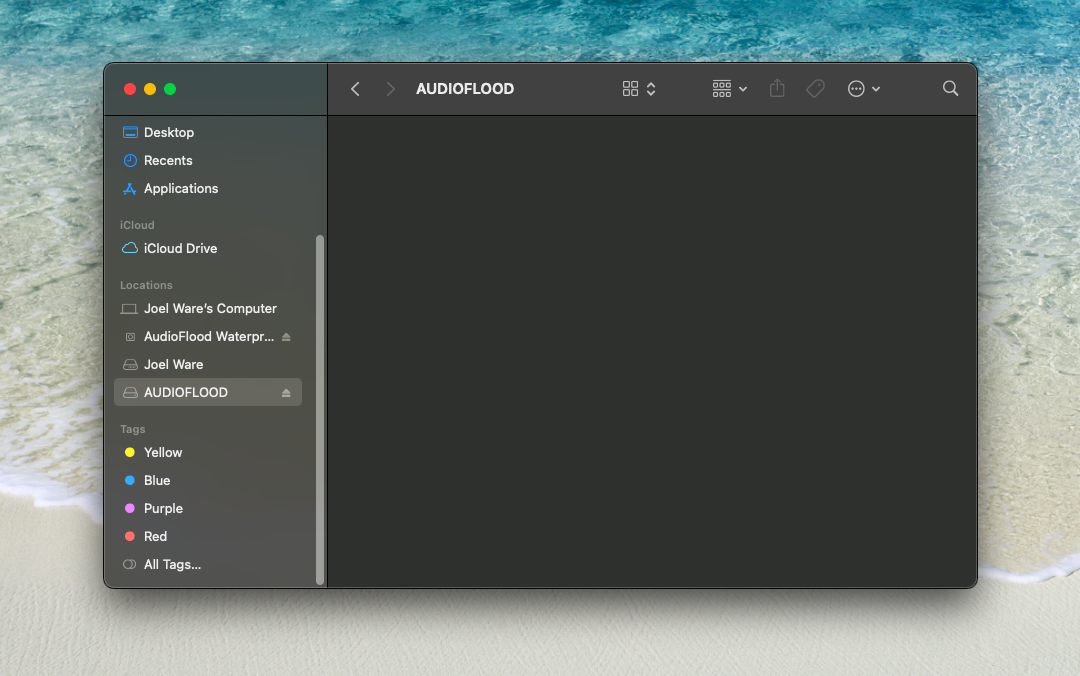Minimize the Finder window
The height and width of the screenshot is (676, 1080).
pos(150,89)
